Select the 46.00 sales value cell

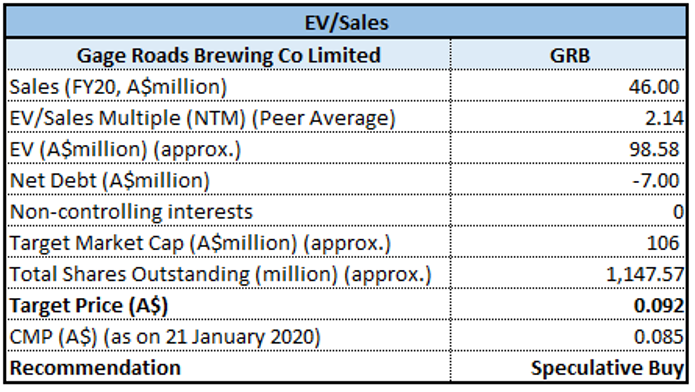pos(569,86)
